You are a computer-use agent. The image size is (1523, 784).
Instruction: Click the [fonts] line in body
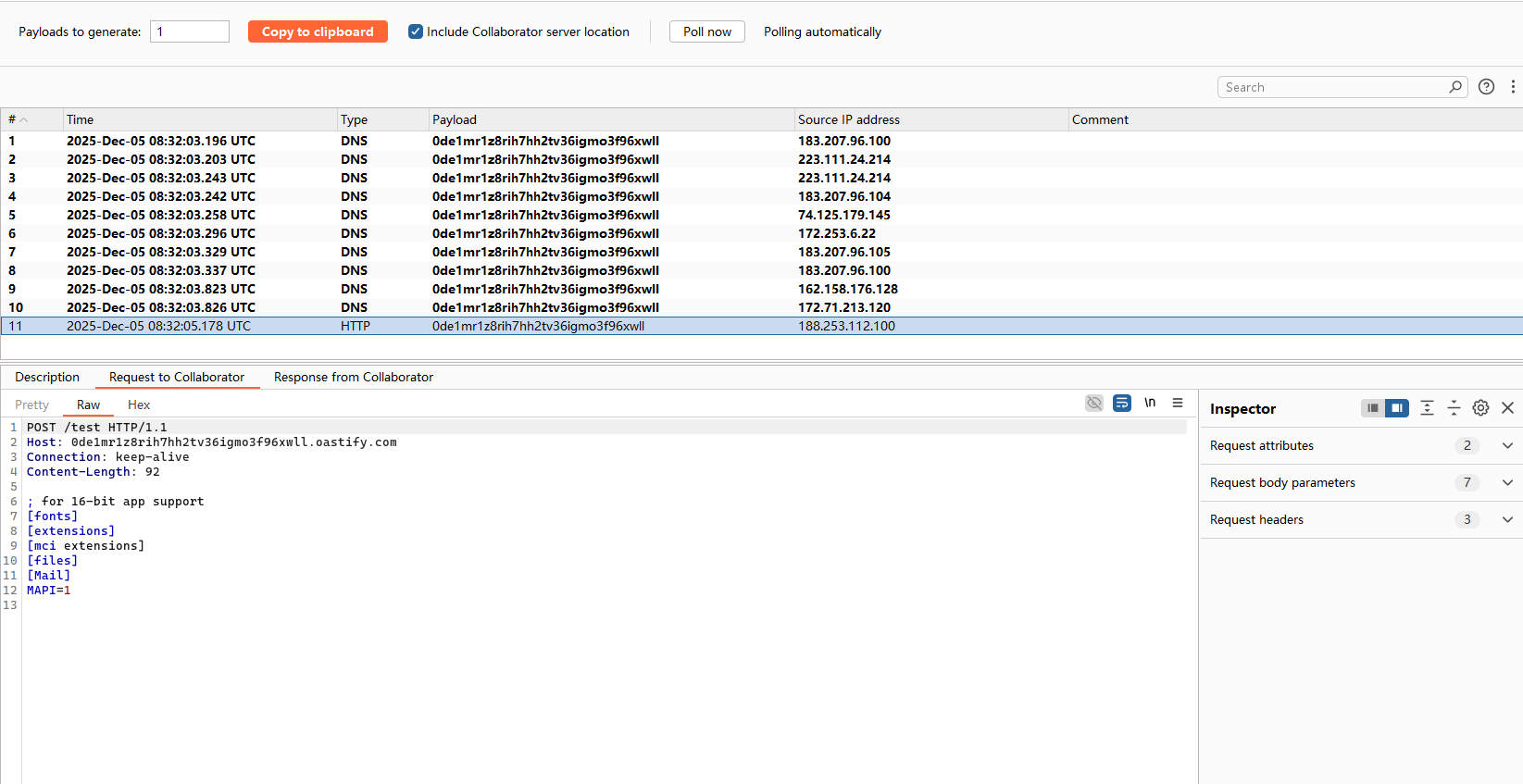pos(52,516)
